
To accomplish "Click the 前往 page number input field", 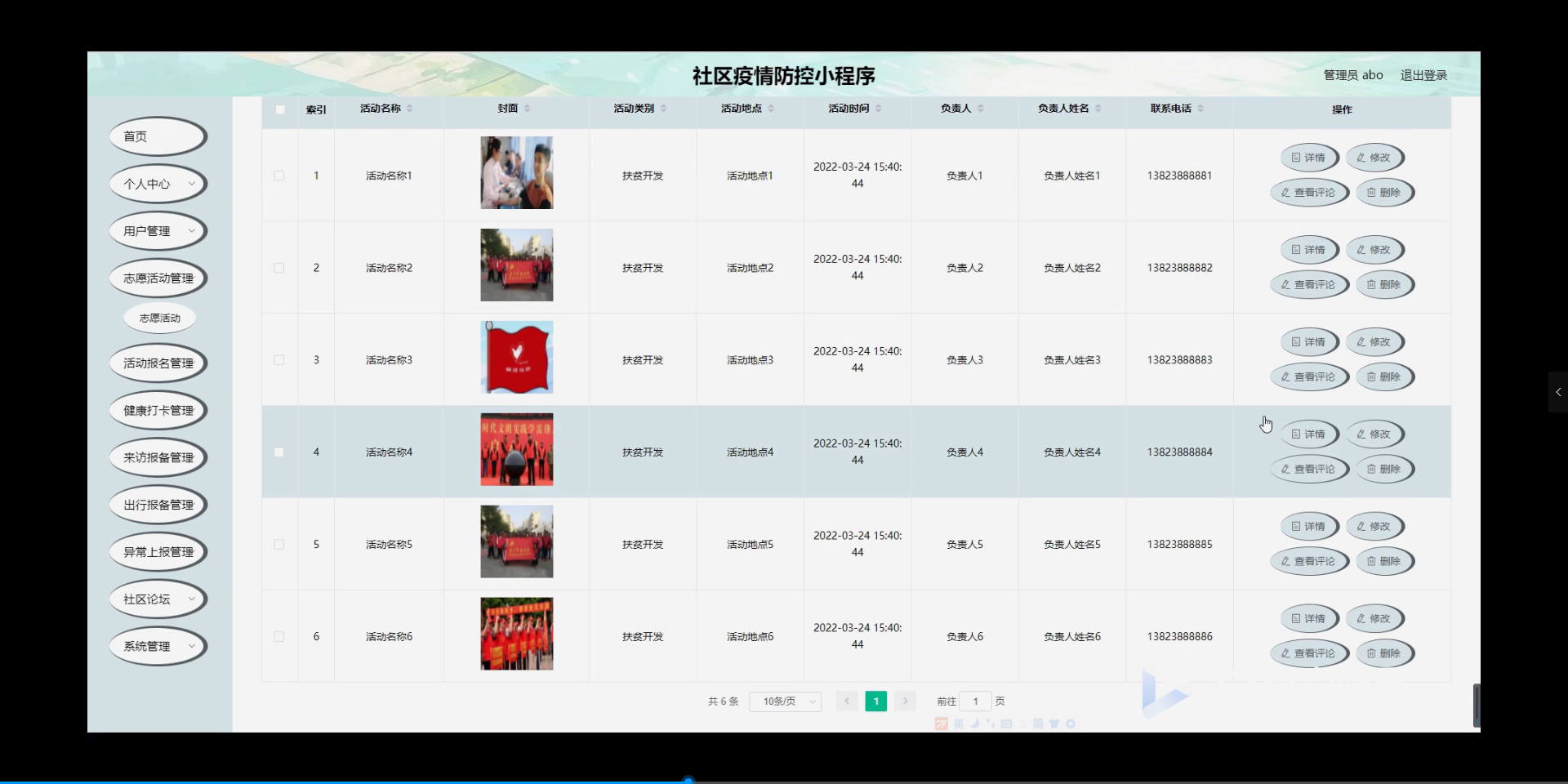I will coord(977,701).
